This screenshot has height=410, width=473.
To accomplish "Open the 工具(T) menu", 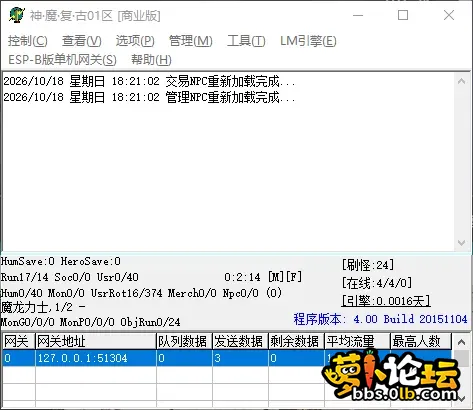I will (246, 41).
